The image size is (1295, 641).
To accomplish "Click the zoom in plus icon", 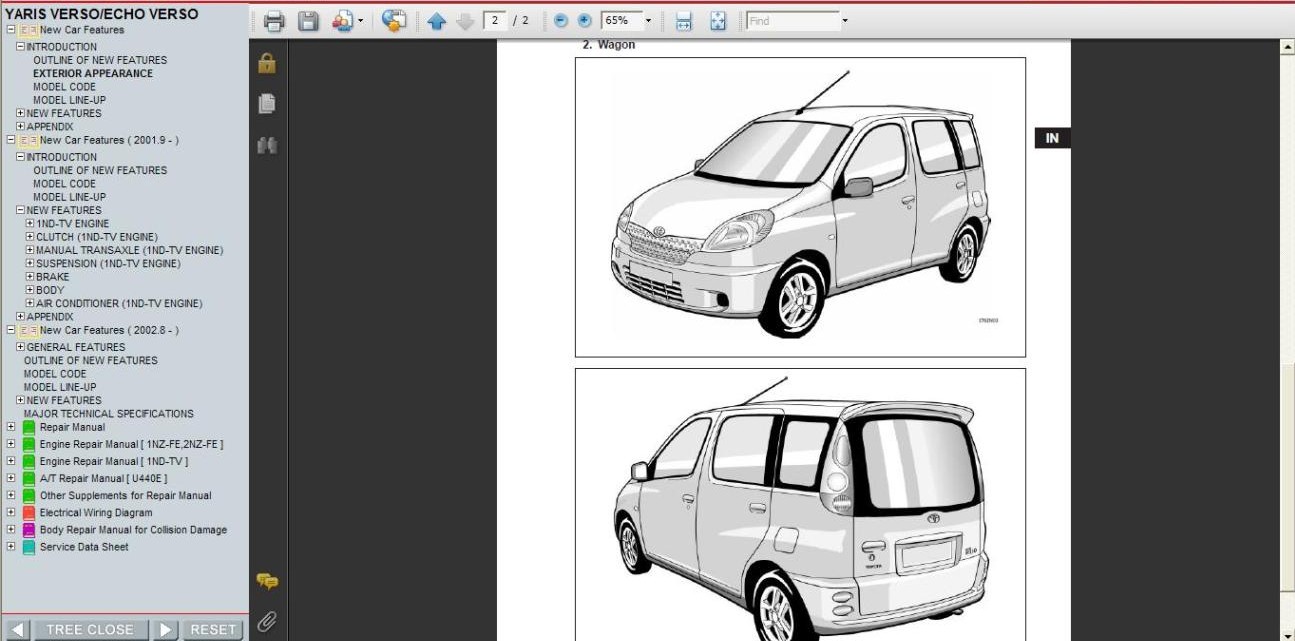I will point(585,21).
